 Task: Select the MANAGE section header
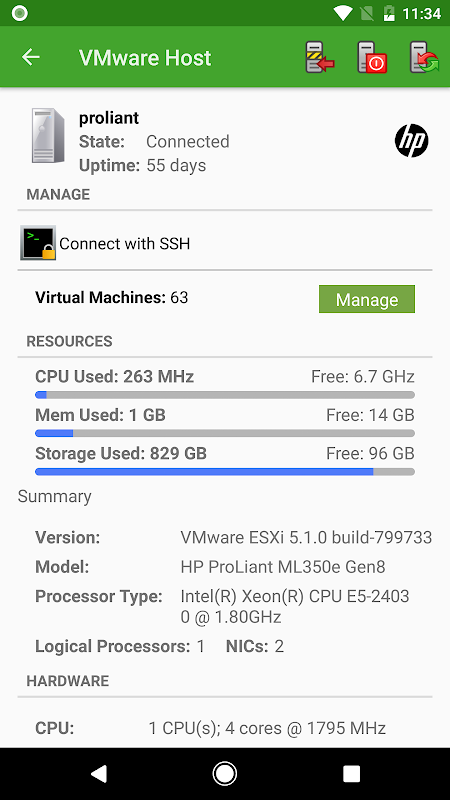coord(58,194)
